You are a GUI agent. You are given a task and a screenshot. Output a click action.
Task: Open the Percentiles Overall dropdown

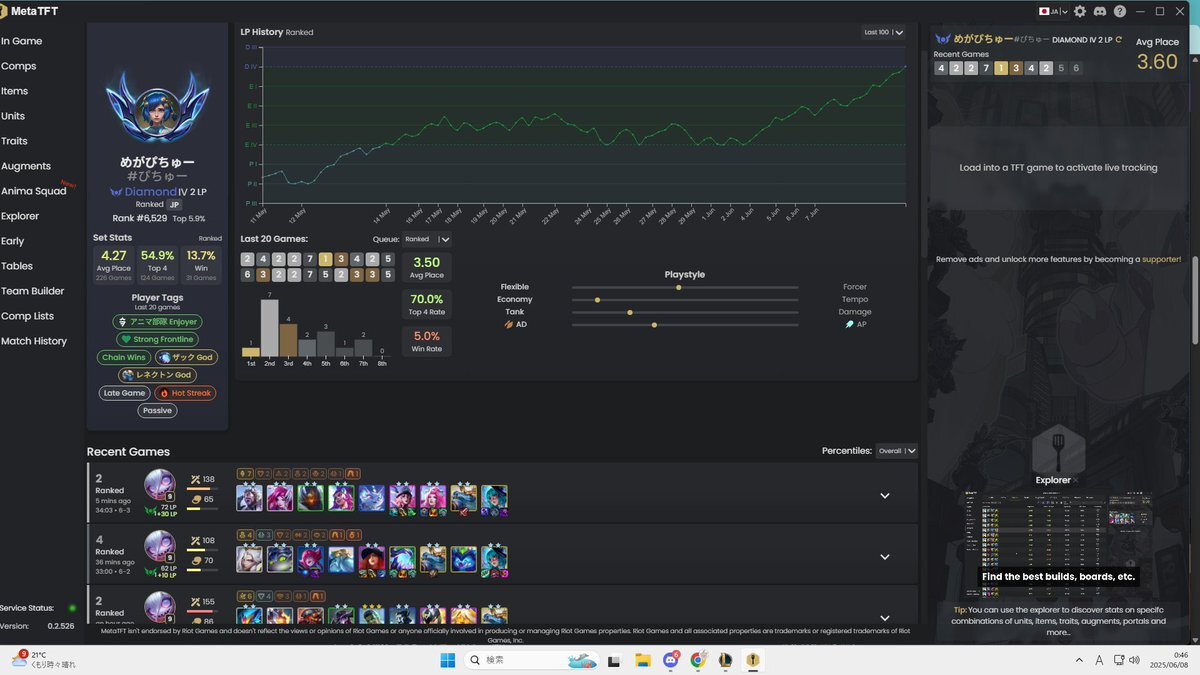click(896, 451)
